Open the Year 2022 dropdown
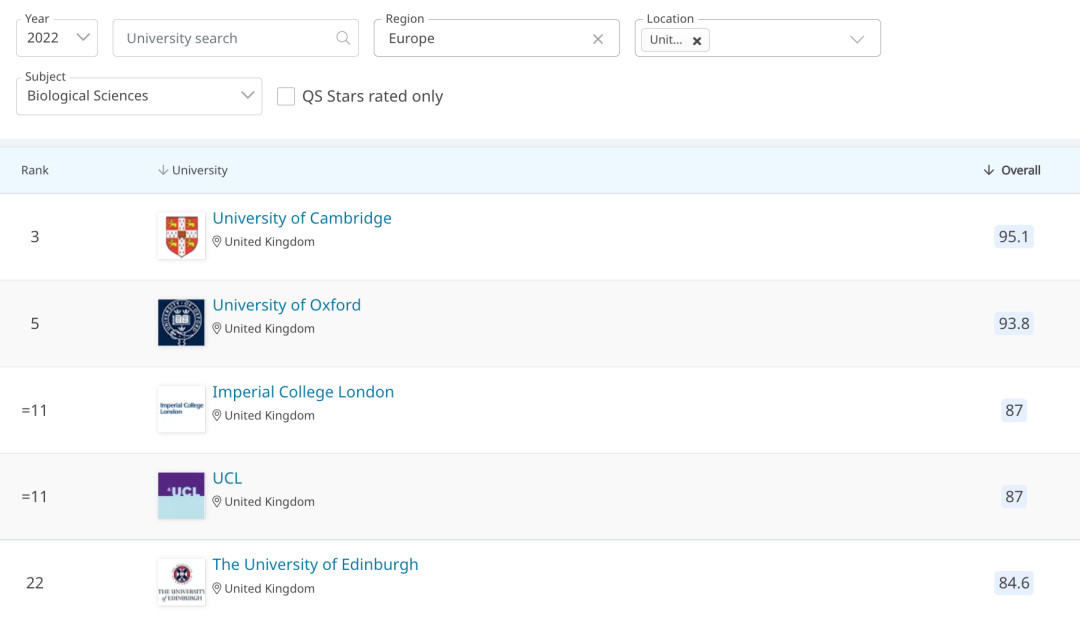The image size is (1080, 626). coord(57,38)
